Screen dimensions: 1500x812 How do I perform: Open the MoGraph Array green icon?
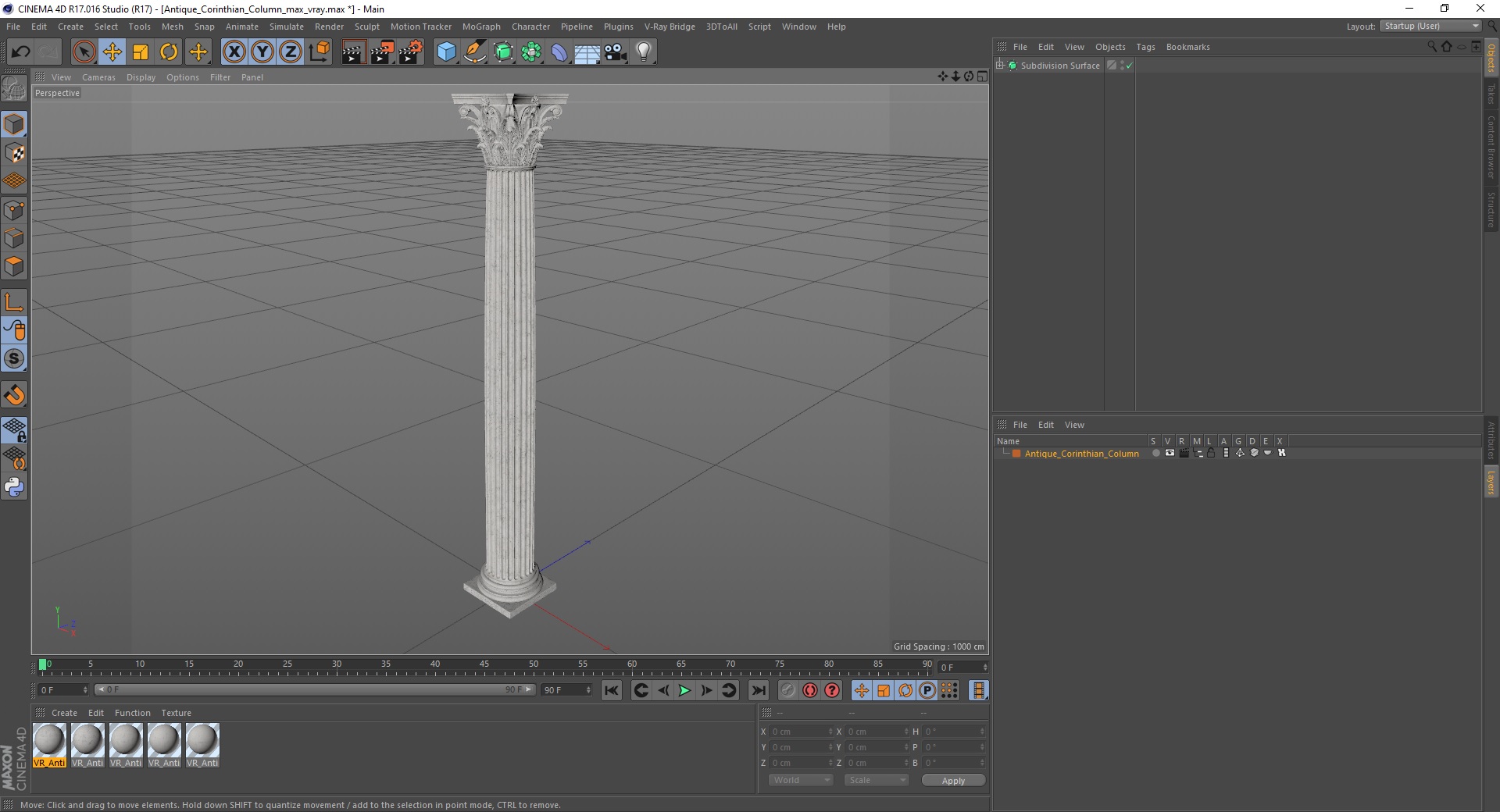531,52
